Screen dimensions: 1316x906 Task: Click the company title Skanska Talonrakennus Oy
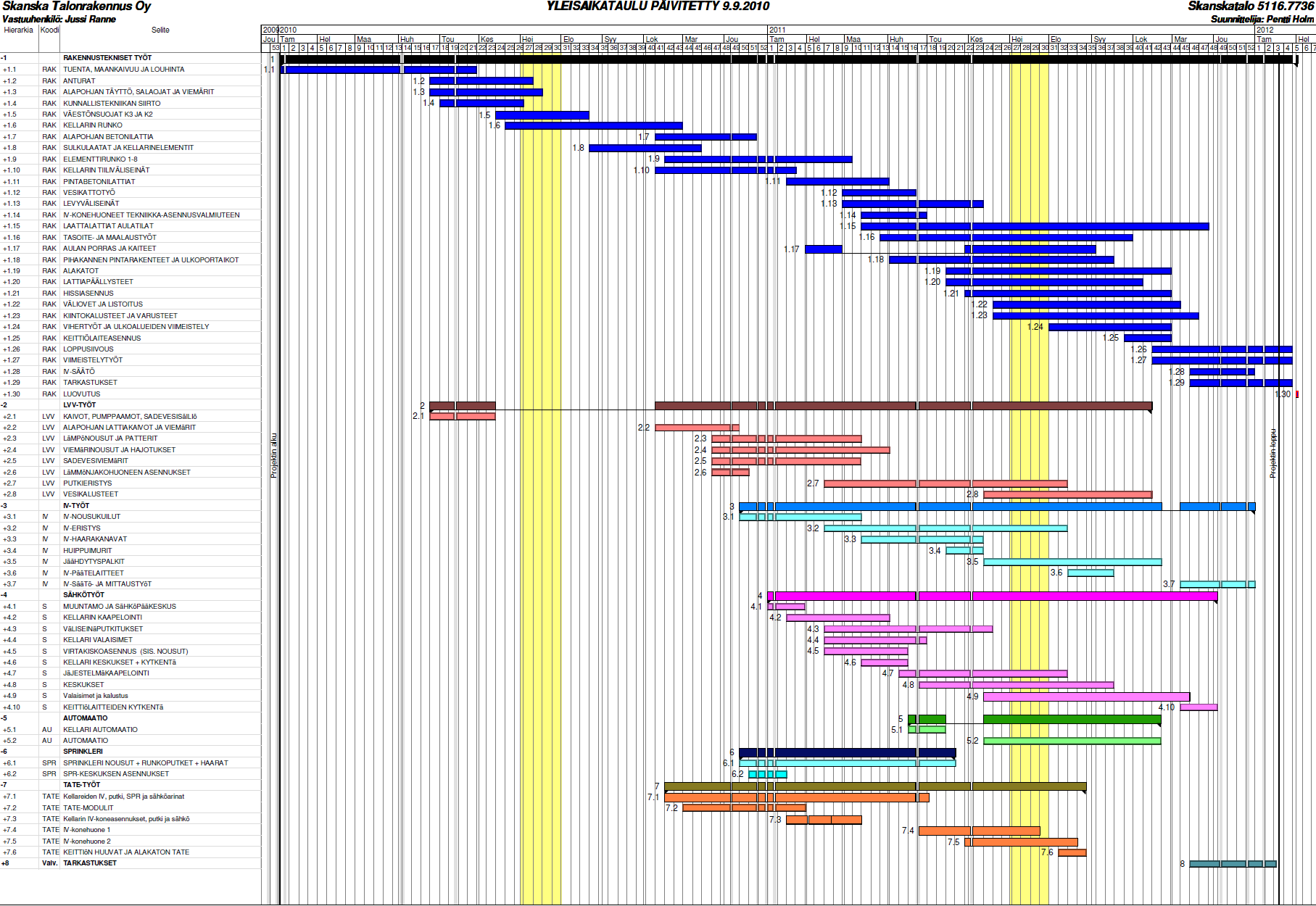tap(77, 7)
